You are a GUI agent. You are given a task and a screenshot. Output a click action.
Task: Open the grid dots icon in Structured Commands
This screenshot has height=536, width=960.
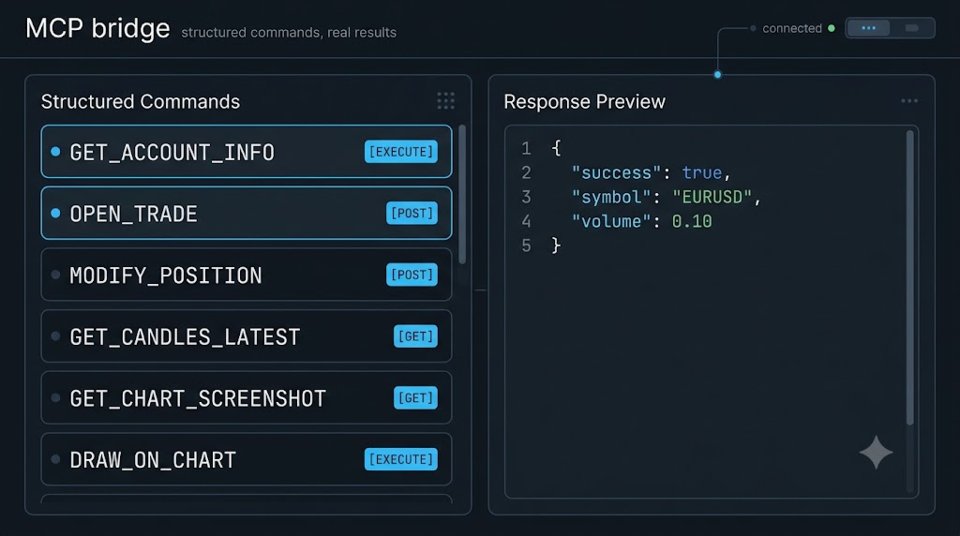446,100
